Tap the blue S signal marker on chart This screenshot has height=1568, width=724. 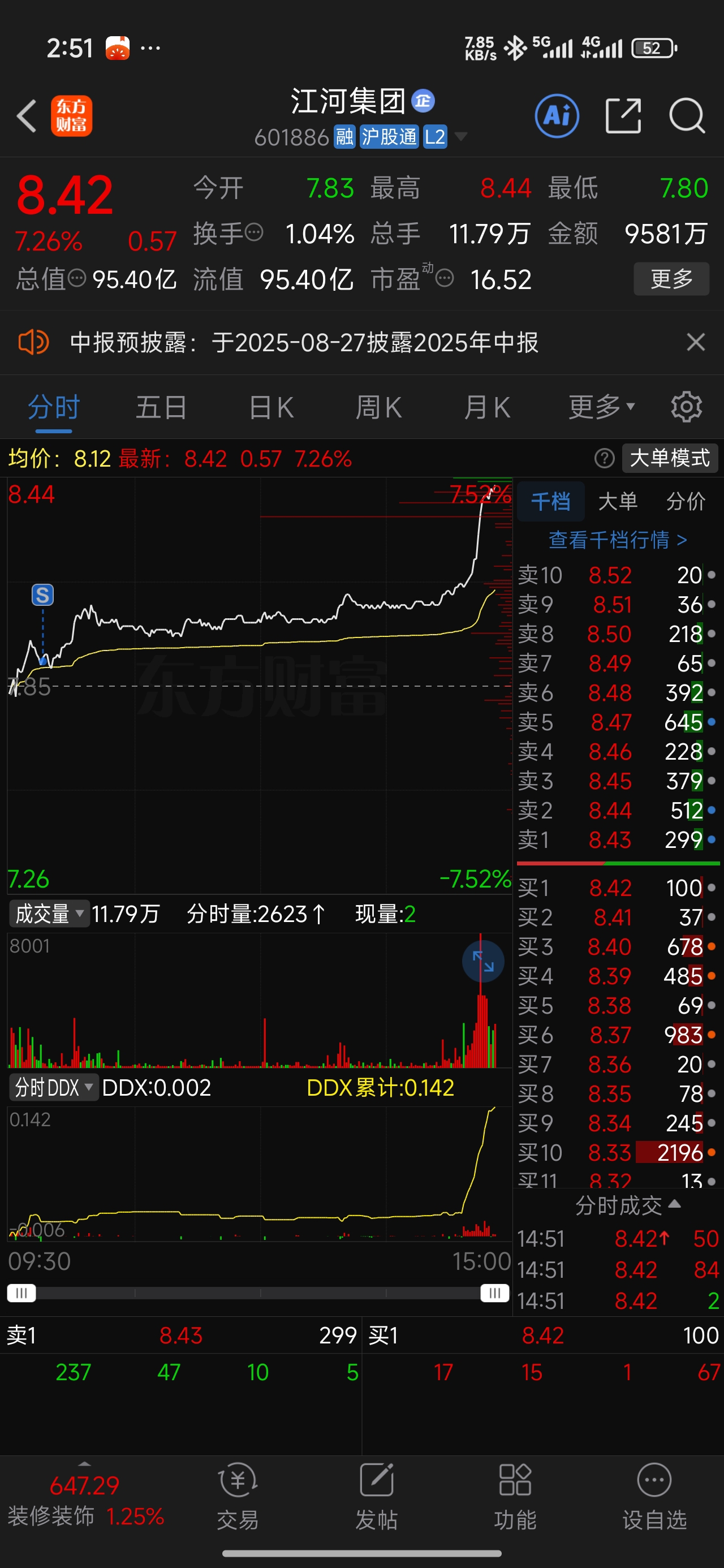[x=42, y=595]
